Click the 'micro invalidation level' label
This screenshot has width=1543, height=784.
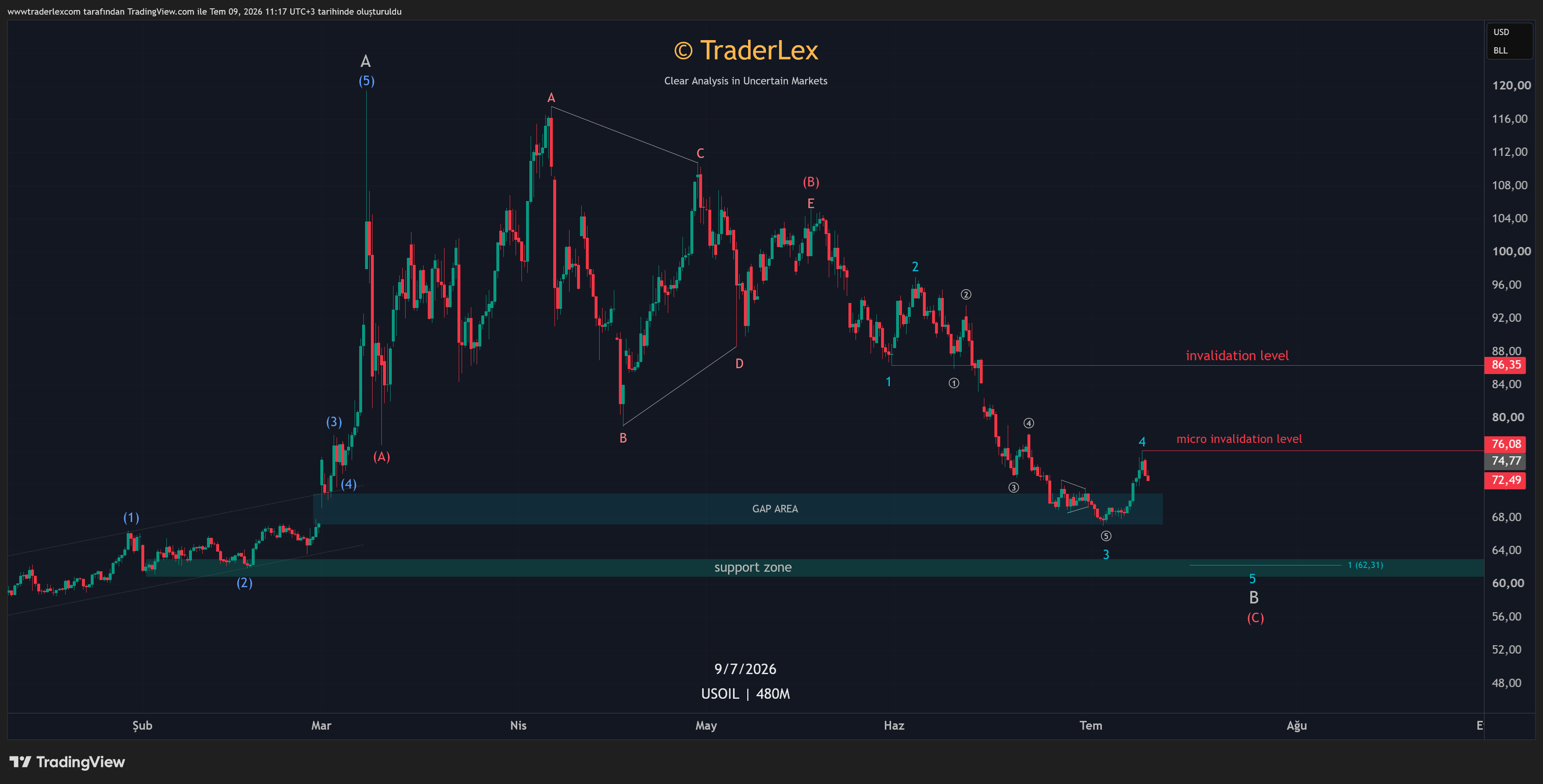click(x=1239, y=439)
